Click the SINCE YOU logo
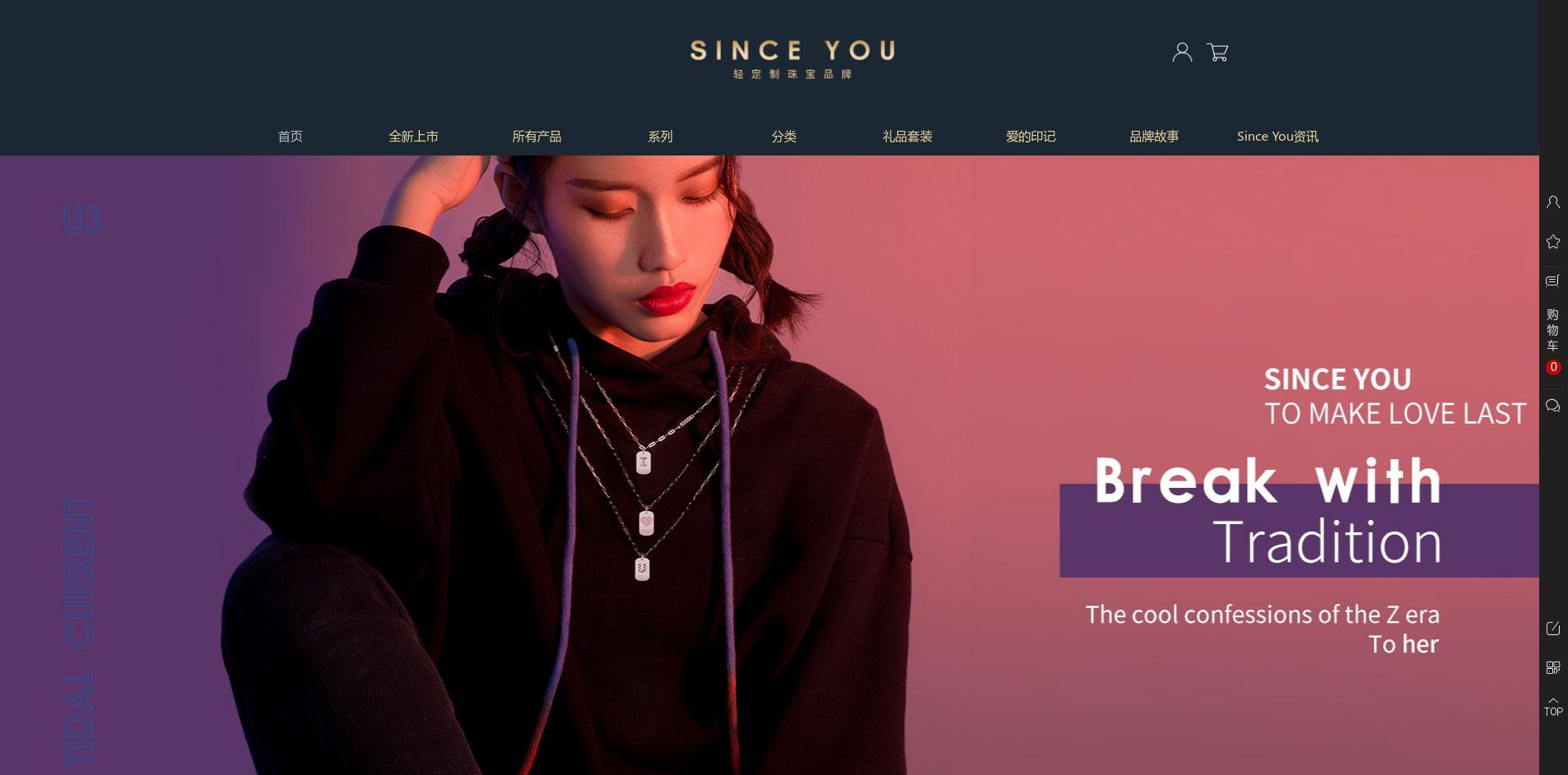 pyautogui.click(x=792, y=59)
